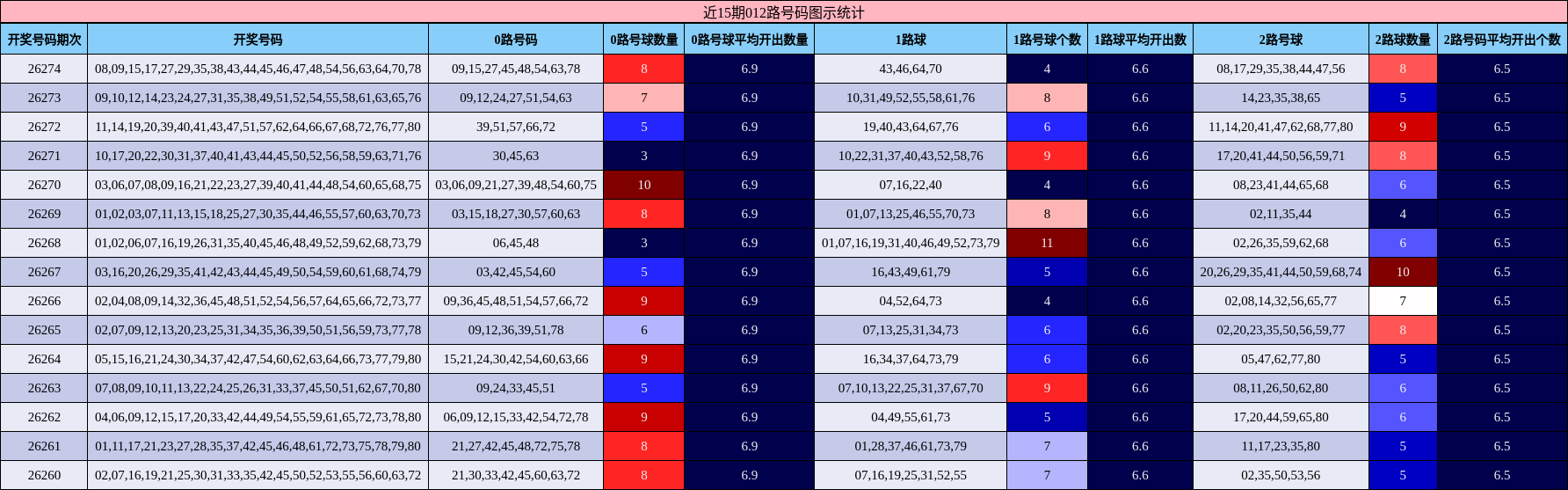The height and width of the screenshot is (490, 1568).
Task: Select period number 26265
Action: click(44, 330)
